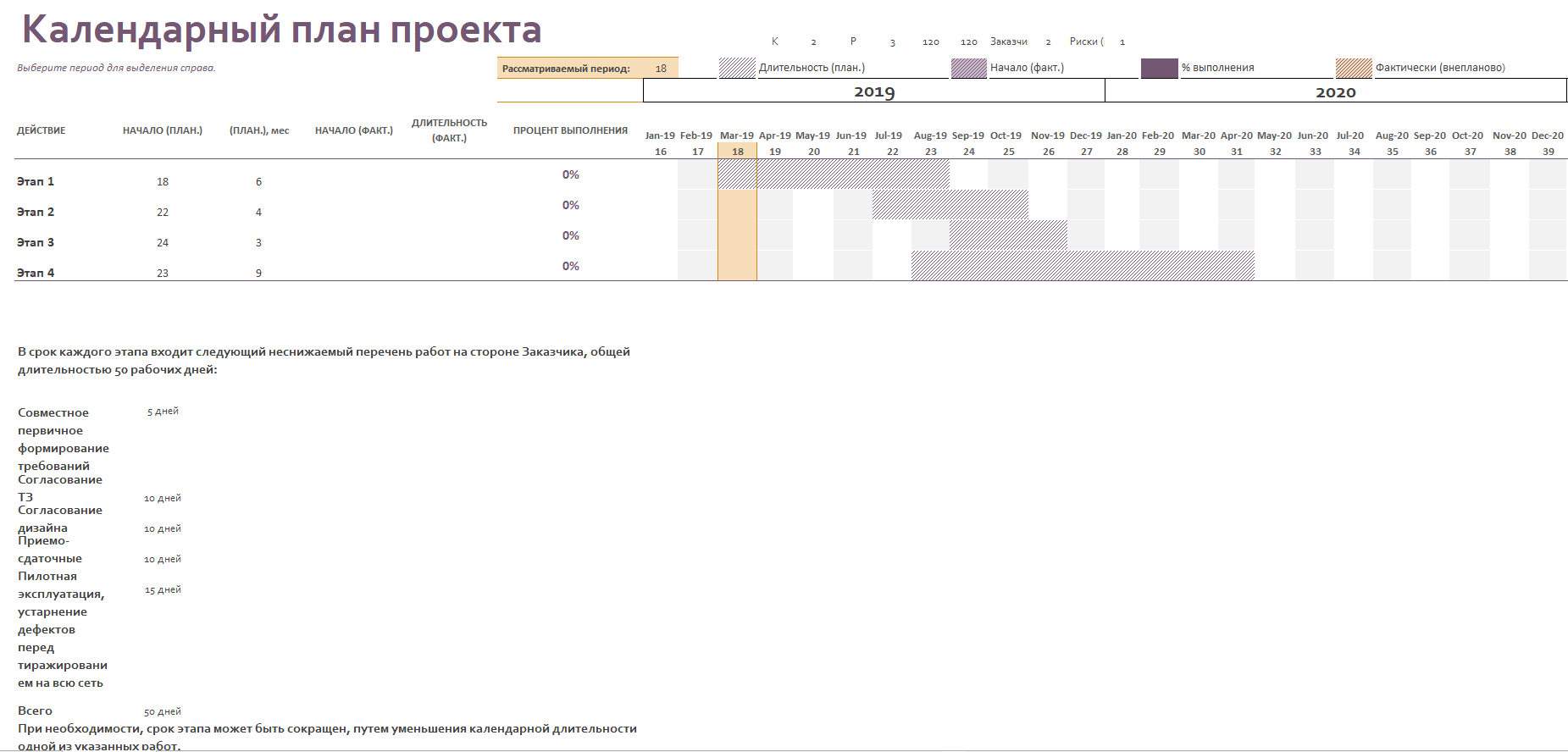Click the НАЧАЛО (ФАКТ.) column header
This screenshot has width=1568, height=752.
click(x=353, y=130)
